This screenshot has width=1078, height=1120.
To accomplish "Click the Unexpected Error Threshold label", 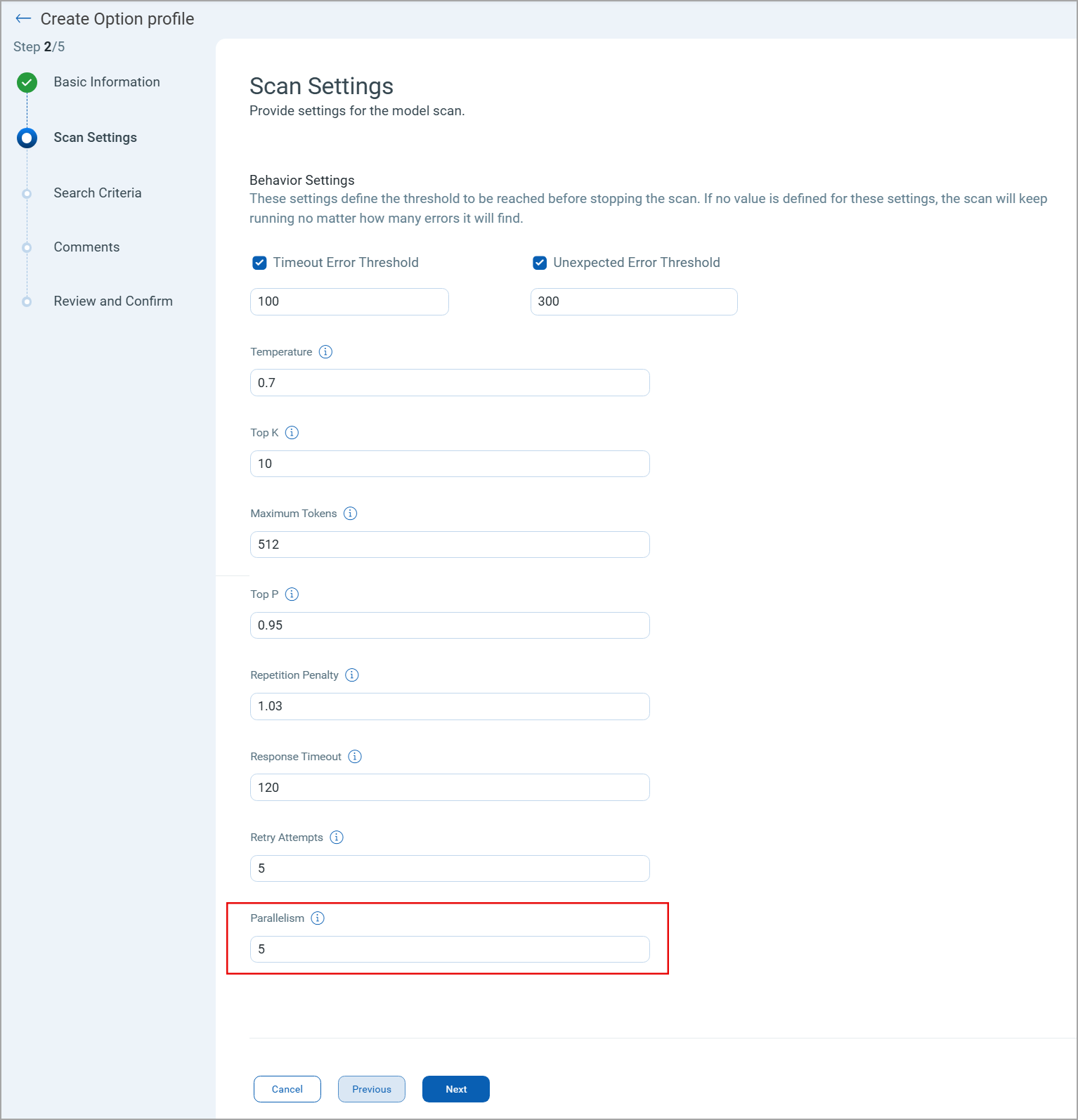I will (x=637, y=263).
